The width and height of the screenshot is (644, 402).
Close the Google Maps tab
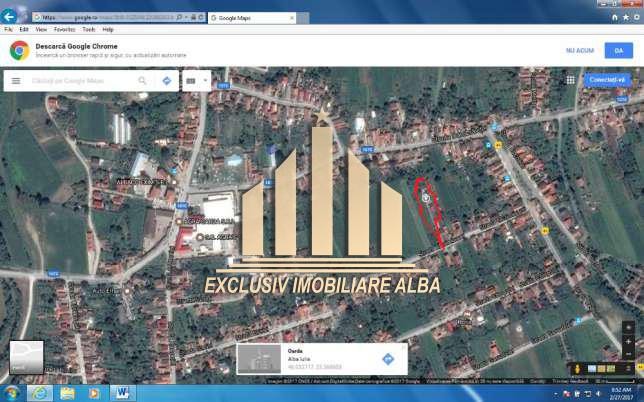(292, 18)
